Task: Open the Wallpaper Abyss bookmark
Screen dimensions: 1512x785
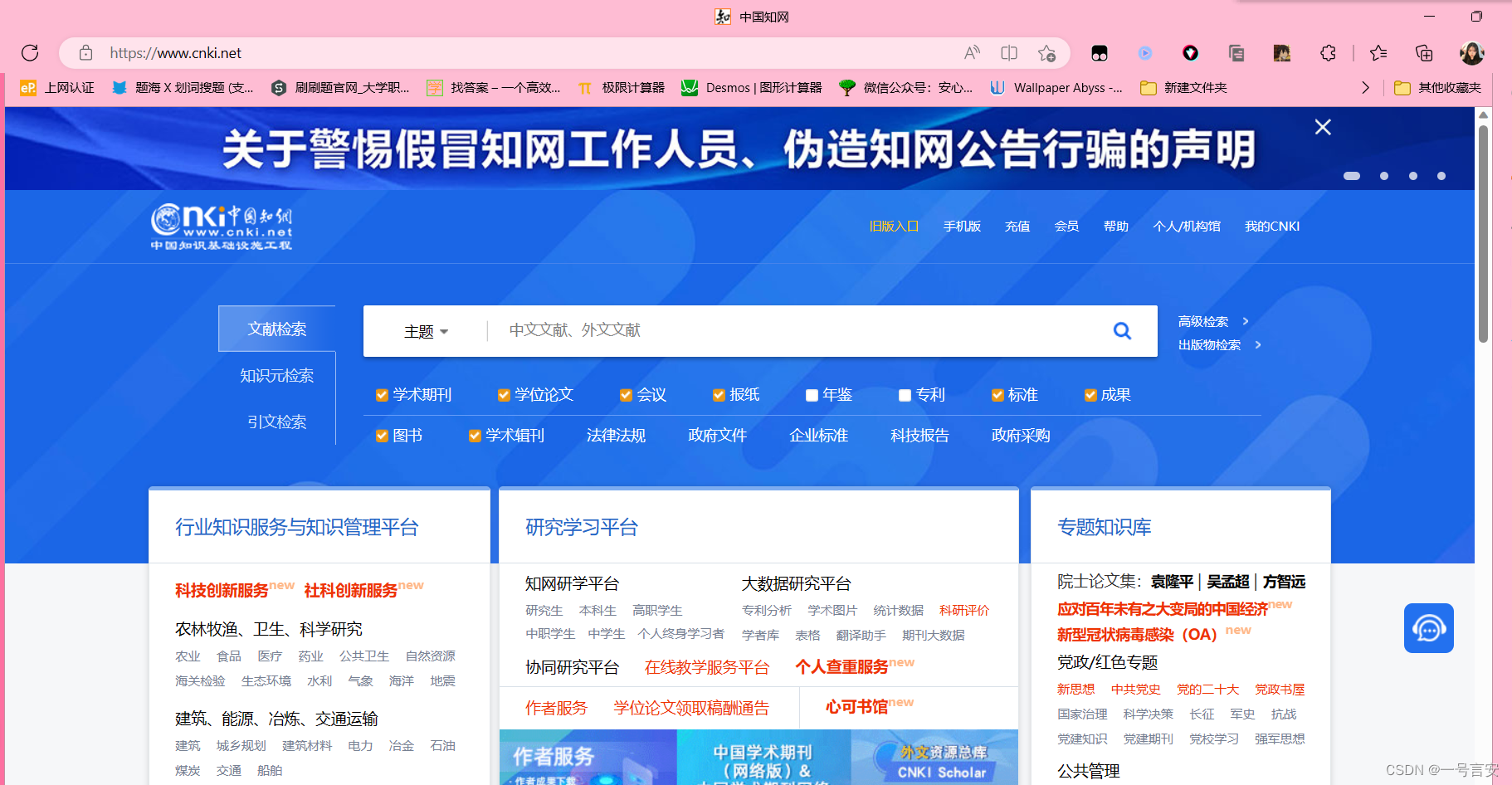Action: (1056, 88)
